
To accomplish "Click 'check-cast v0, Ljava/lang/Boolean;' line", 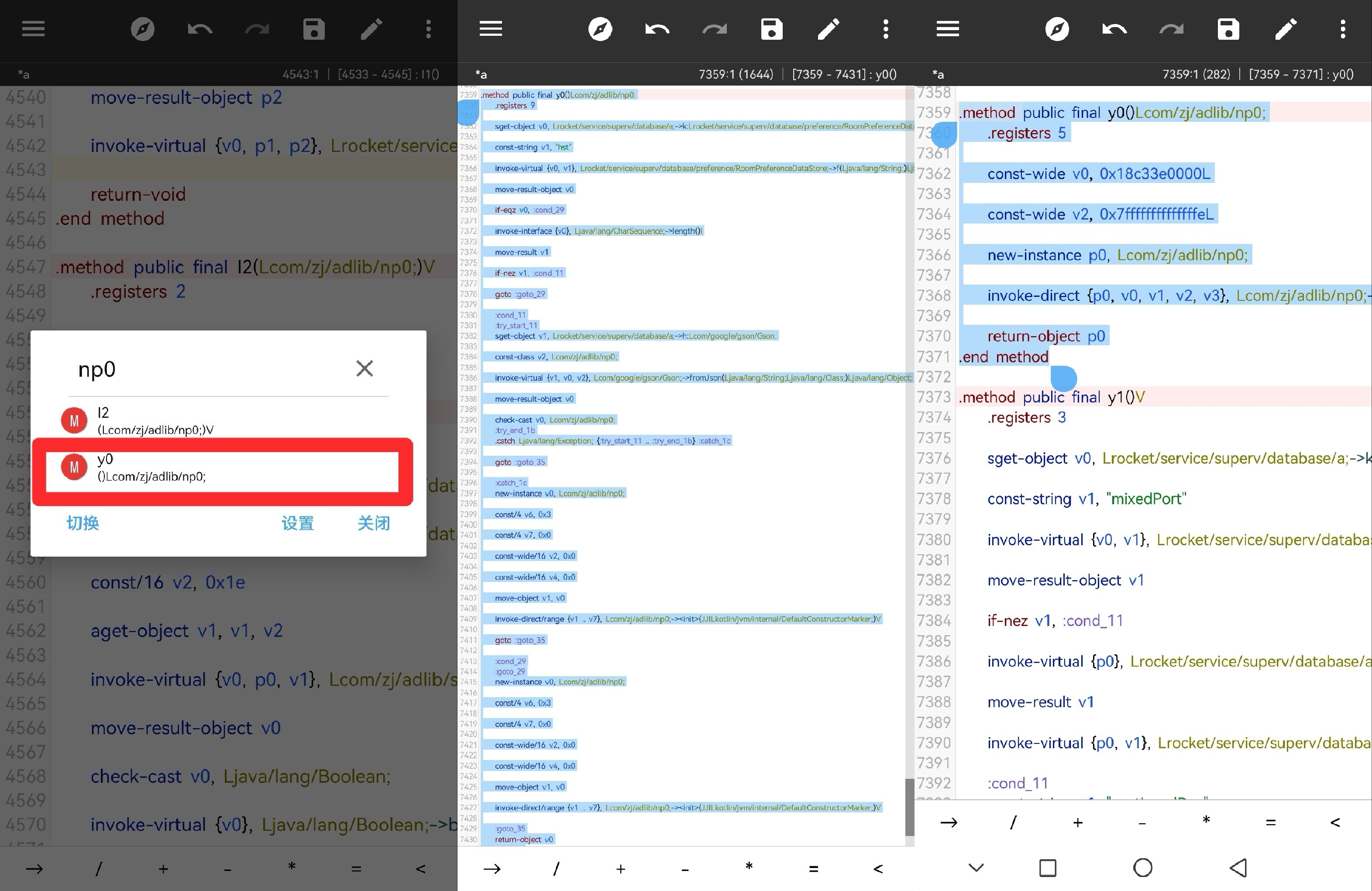I will point(241,776).
